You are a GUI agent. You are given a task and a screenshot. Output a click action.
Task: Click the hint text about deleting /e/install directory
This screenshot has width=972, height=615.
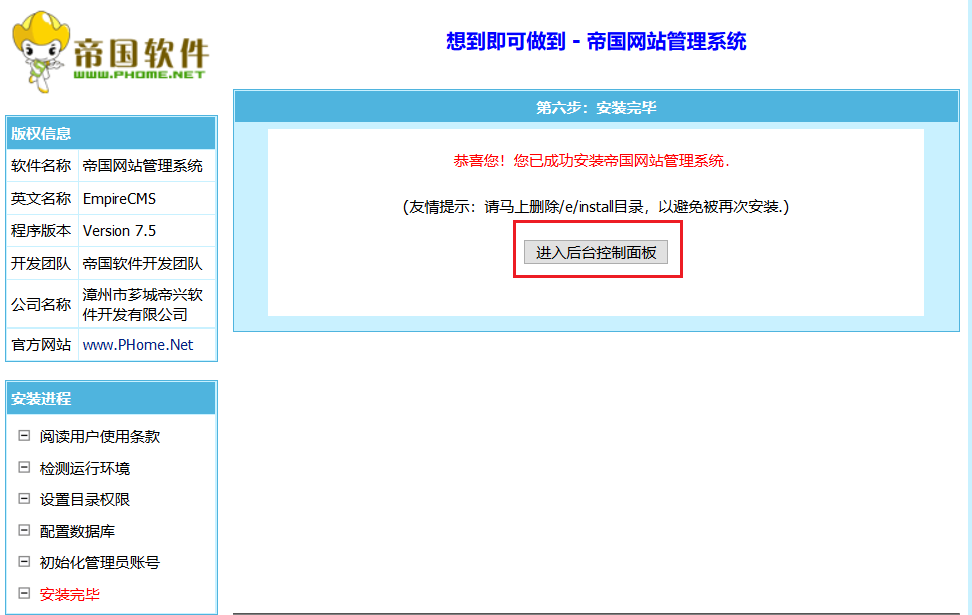[596, 206]
